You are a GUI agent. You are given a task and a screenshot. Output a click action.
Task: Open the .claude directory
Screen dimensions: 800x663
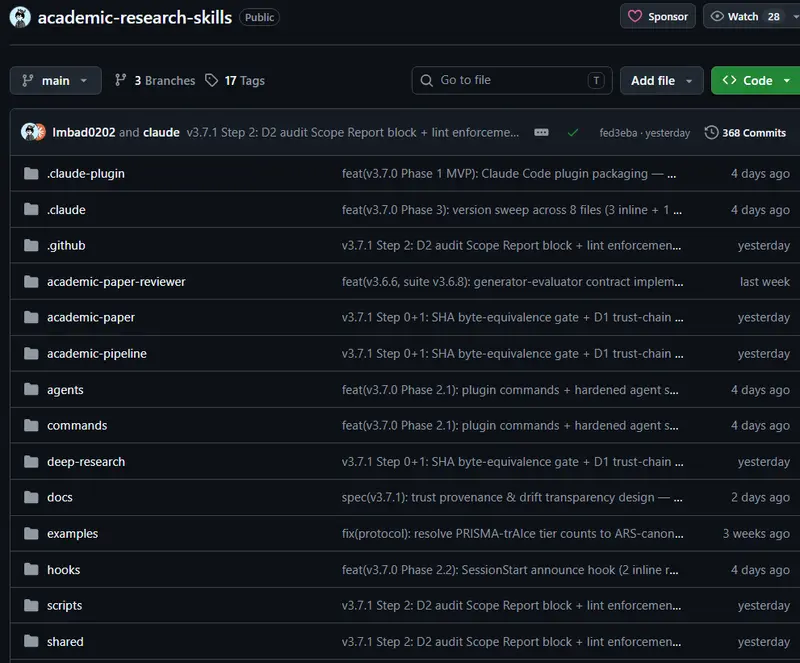click(x=66, y=210)
